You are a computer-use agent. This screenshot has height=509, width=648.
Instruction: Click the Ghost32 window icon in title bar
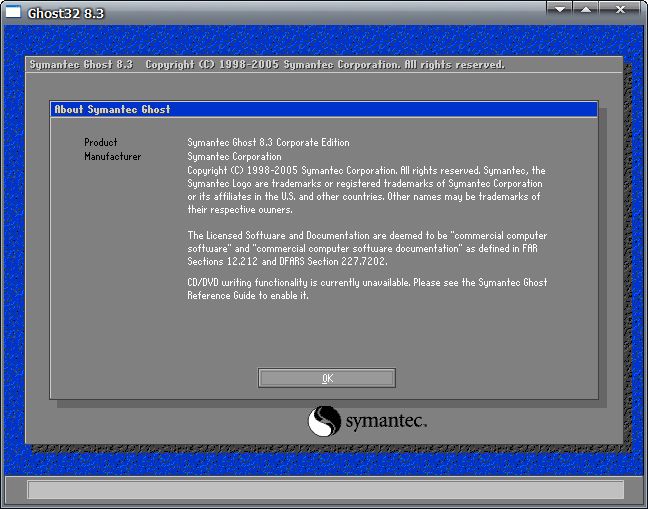tap(14, 13)
